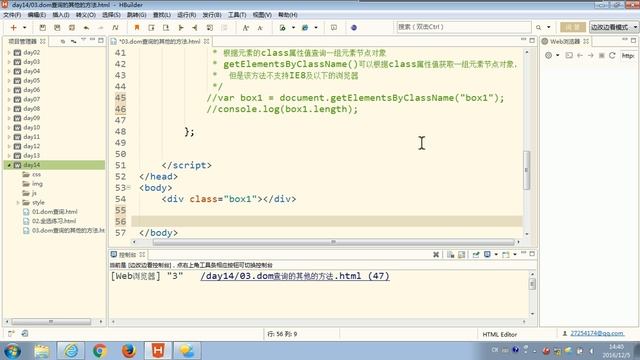This screenshot has width=640, height=360.
Task: Open Google Chrome from taskbar
Action: click(x=100, y=351)
